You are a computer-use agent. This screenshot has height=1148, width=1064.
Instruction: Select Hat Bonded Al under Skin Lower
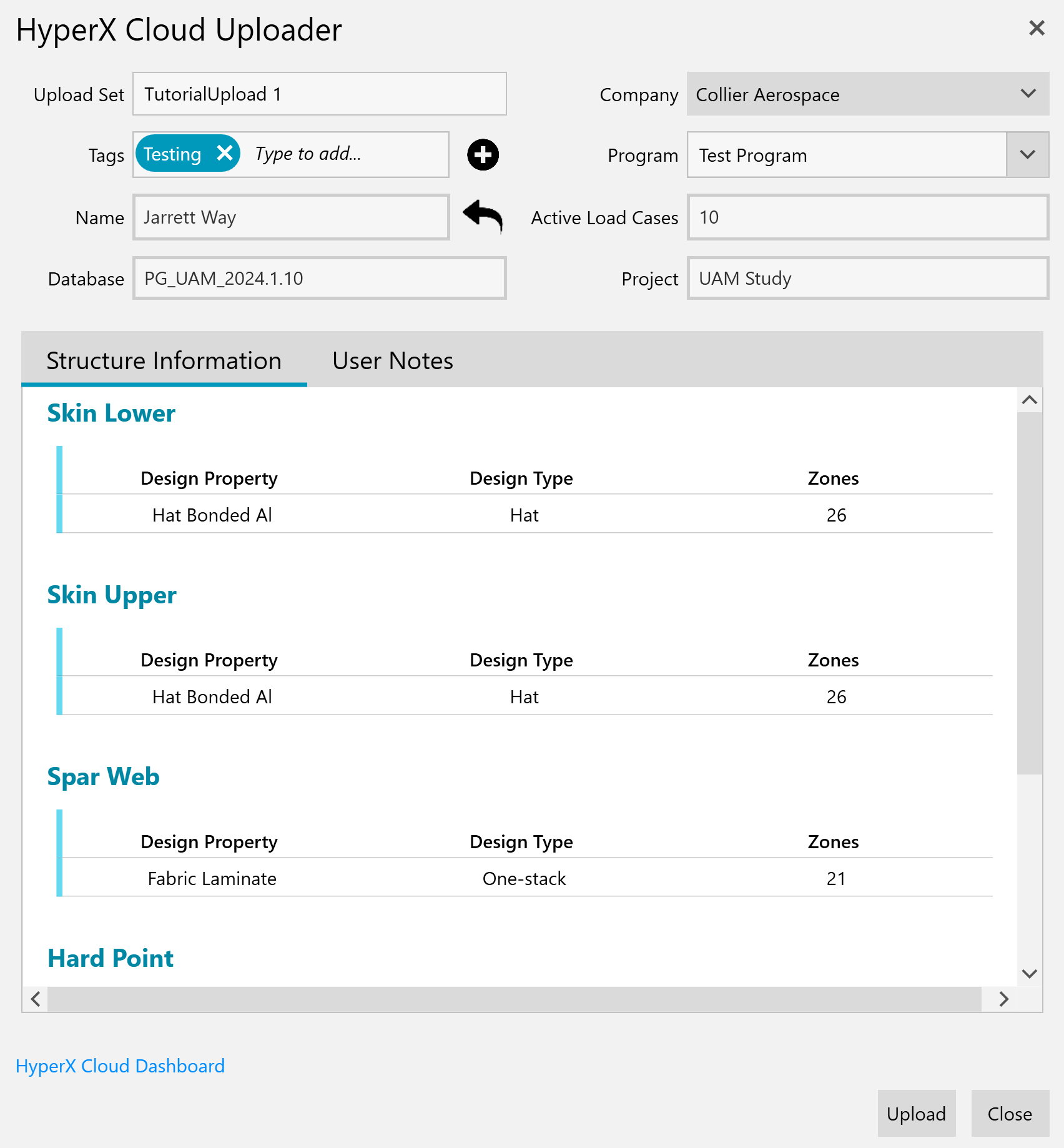click(212, 515)
